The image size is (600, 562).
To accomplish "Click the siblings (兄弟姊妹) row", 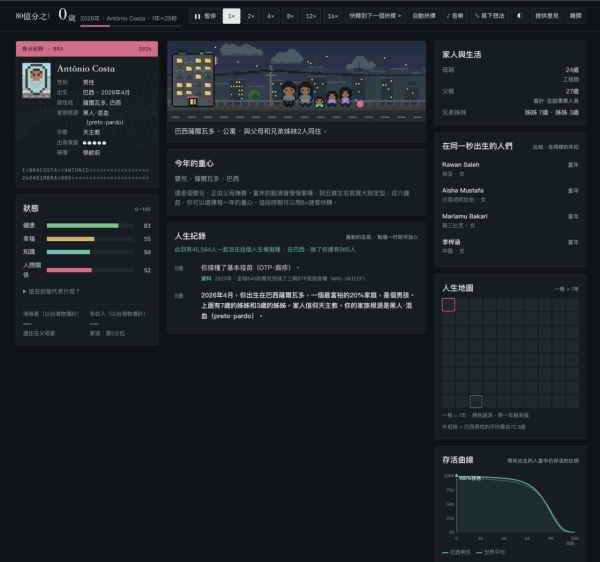I will (510, 112).
